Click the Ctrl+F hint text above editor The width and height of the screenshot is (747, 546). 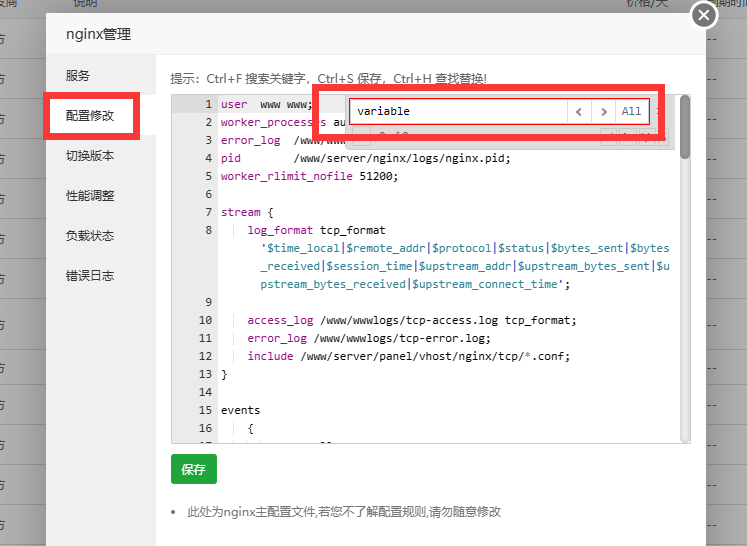coord(328,79)
